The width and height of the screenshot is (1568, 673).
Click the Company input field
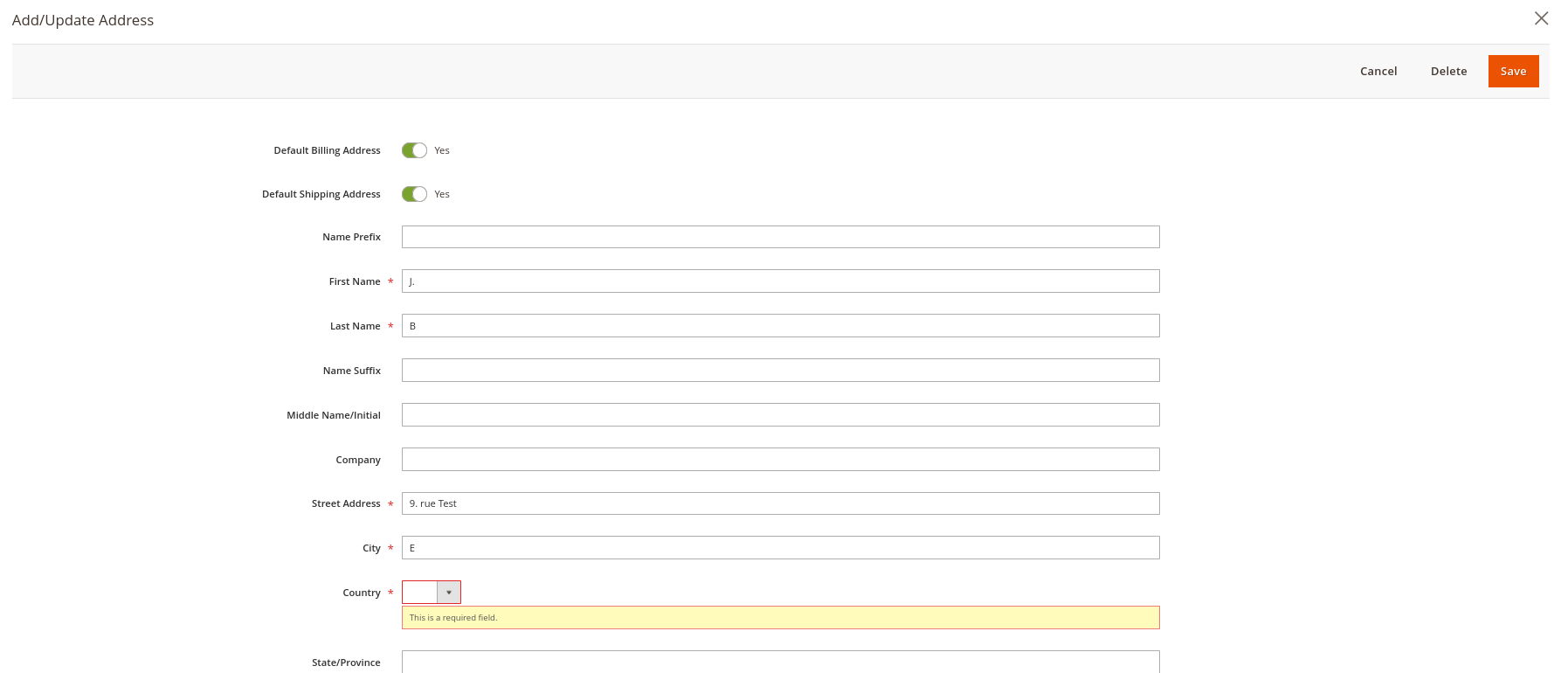pos(780,459)
